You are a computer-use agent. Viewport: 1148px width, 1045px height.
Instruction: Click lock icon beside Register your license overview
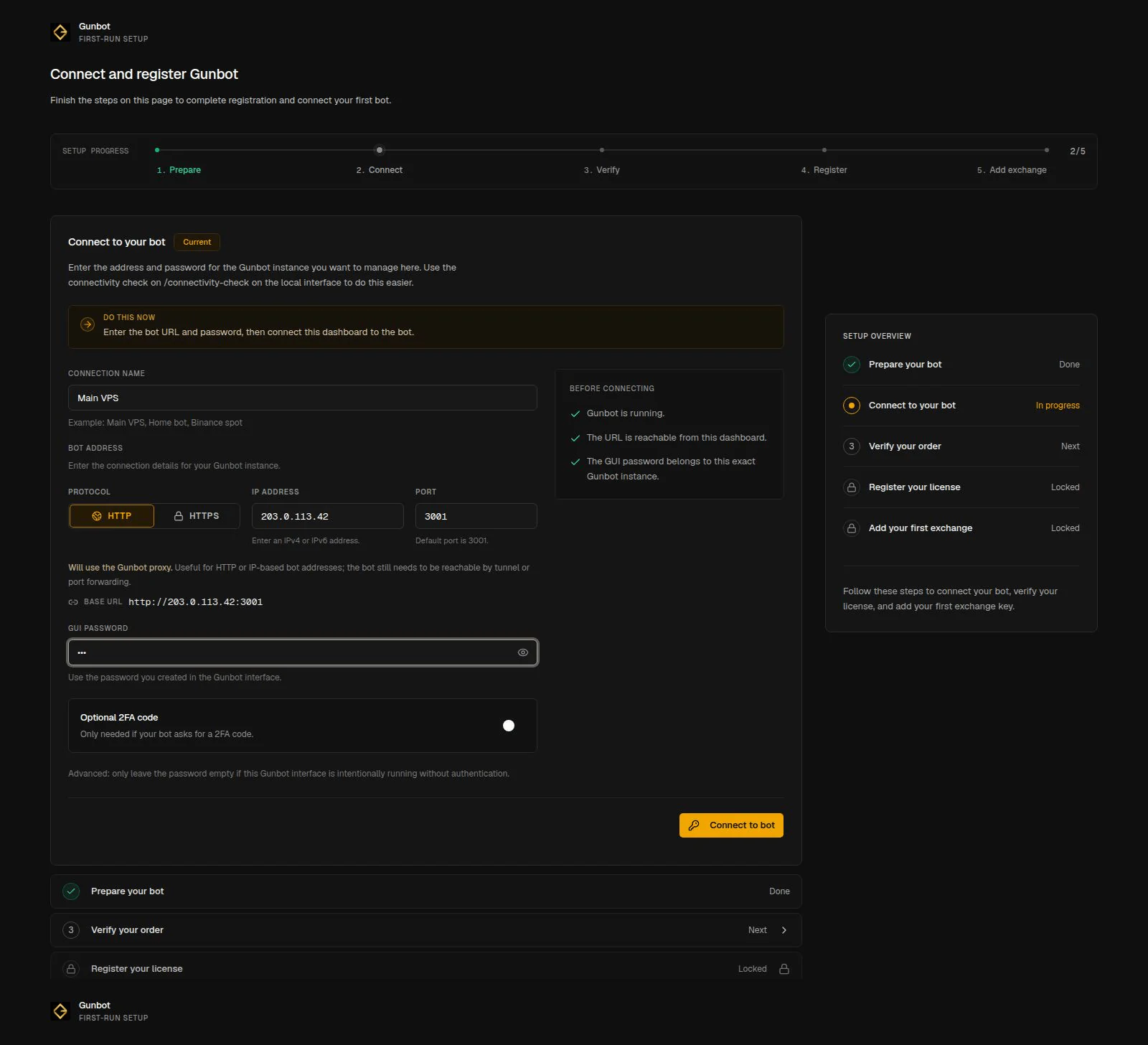point(852,487)
